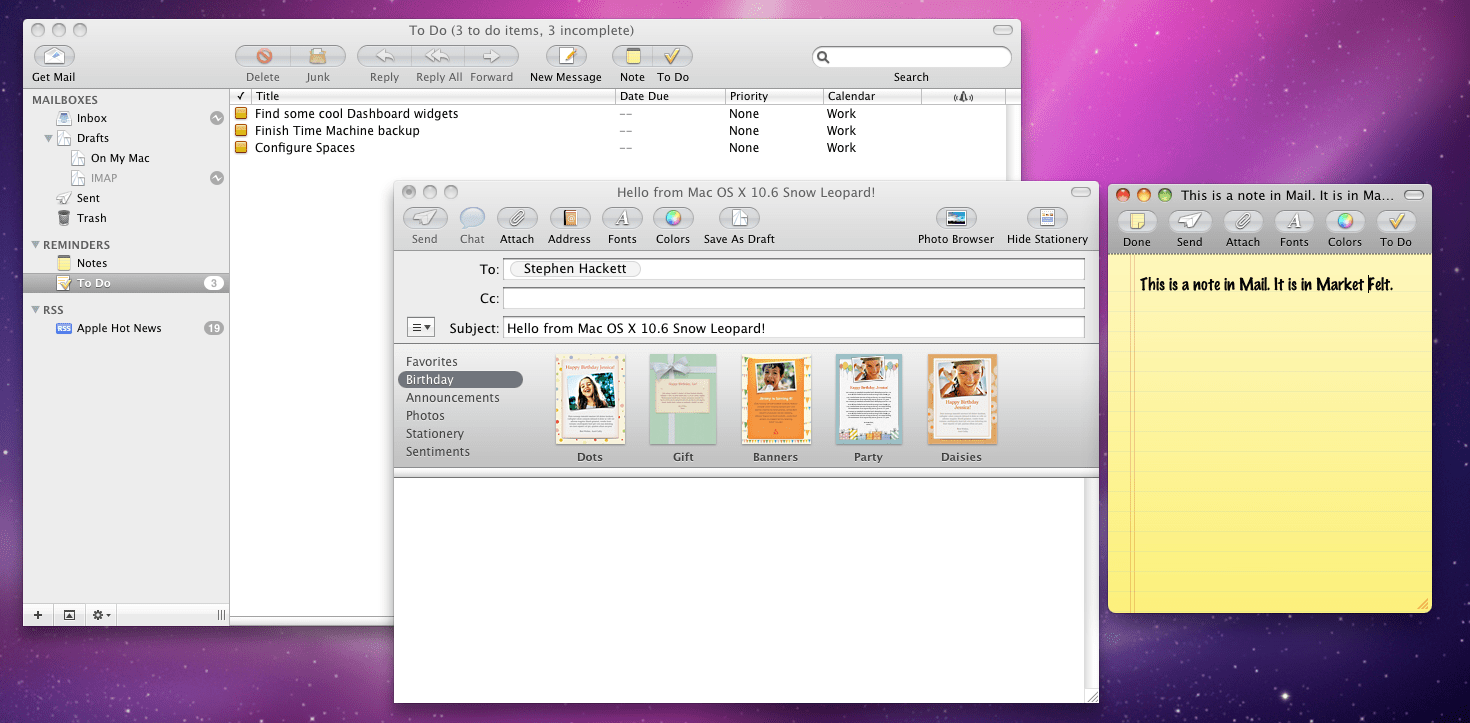Click the Forward arrow icon
The width and height of the screenshot is (1470, 723).
point(491,57)
